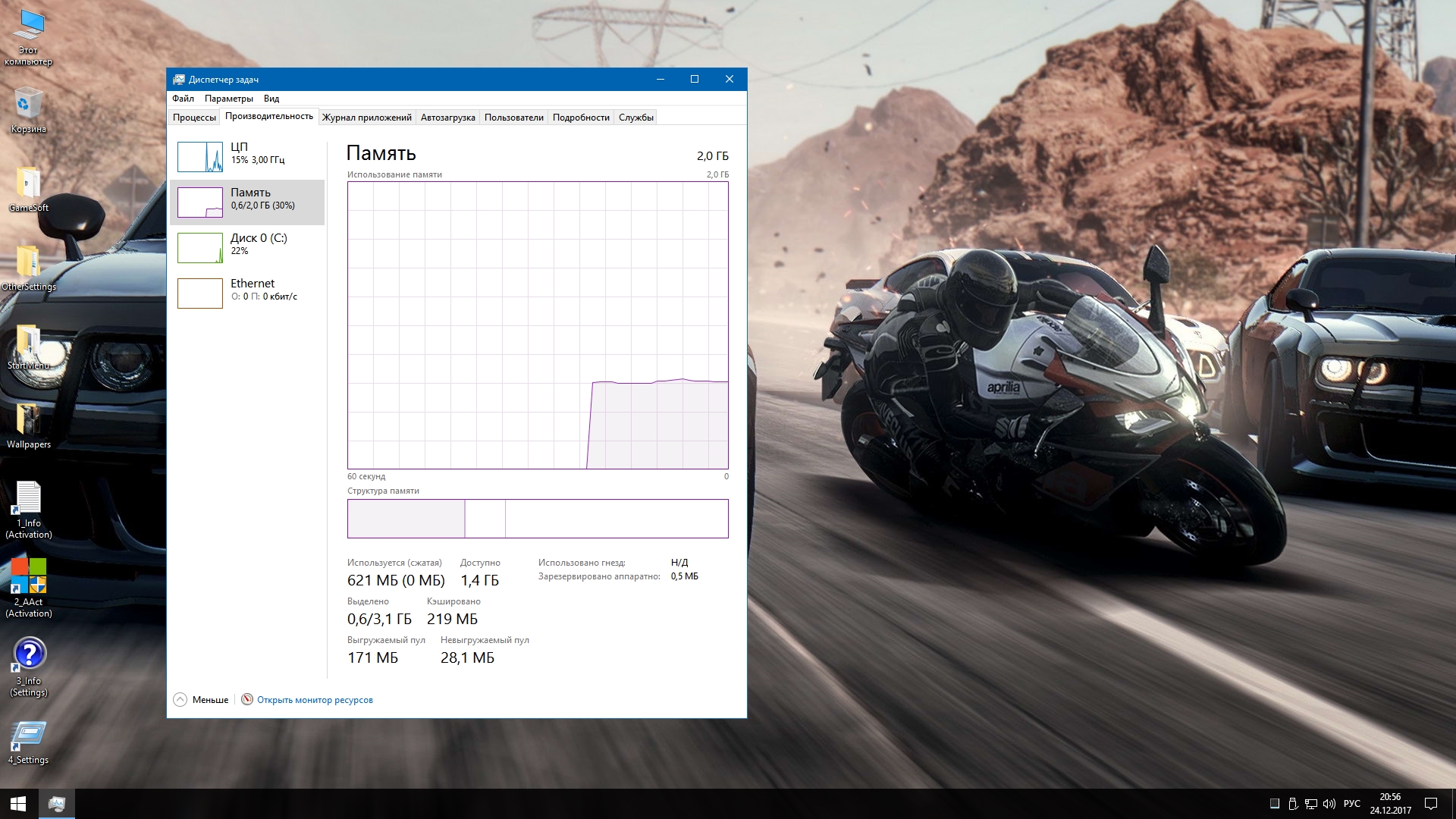Open the Параметры menu
1456x819 pixels.
[x=228, y=99]
